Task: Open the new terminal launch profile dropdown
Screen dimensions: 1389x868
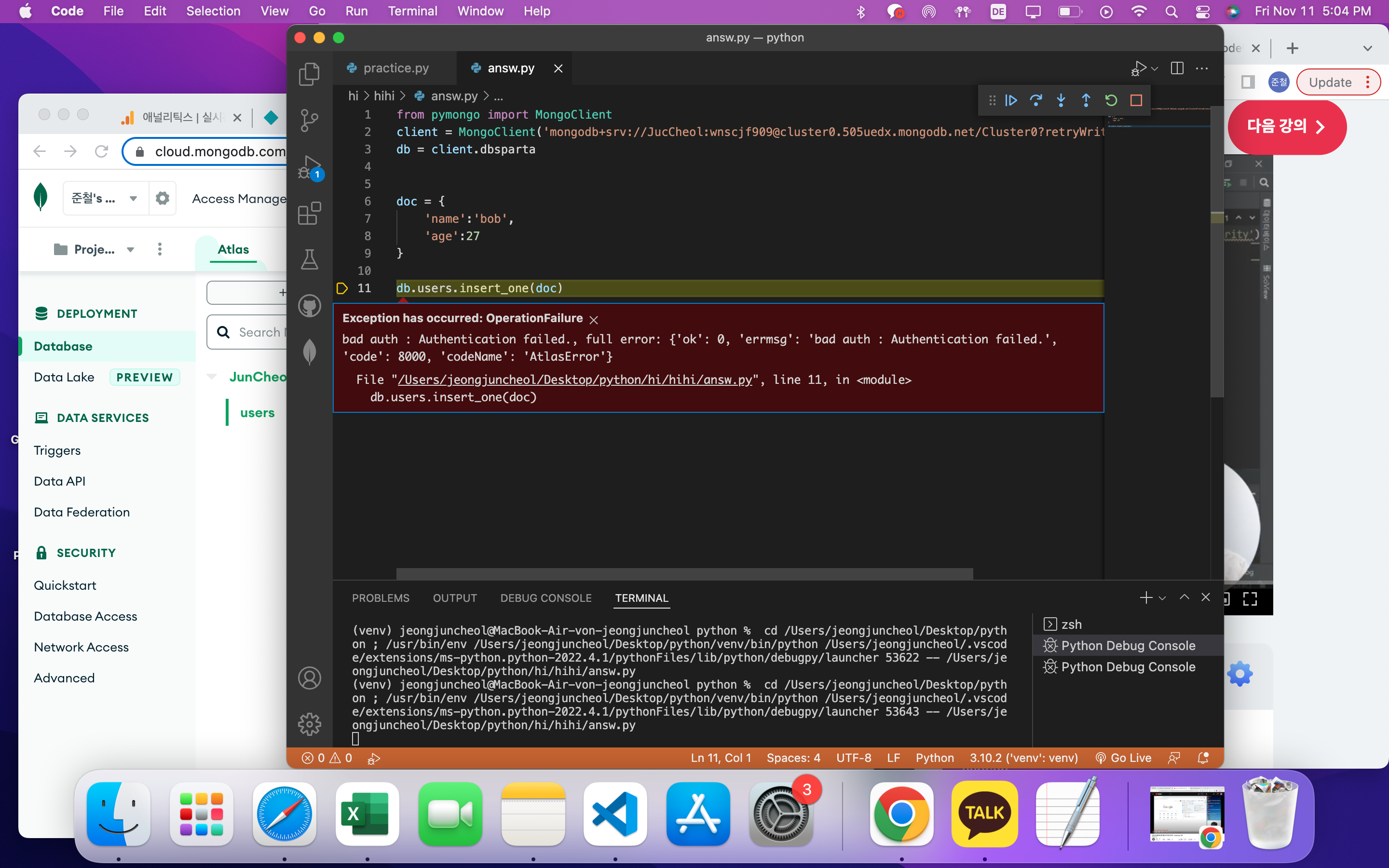Action: pyautogui.click(x=1162, y=598)
